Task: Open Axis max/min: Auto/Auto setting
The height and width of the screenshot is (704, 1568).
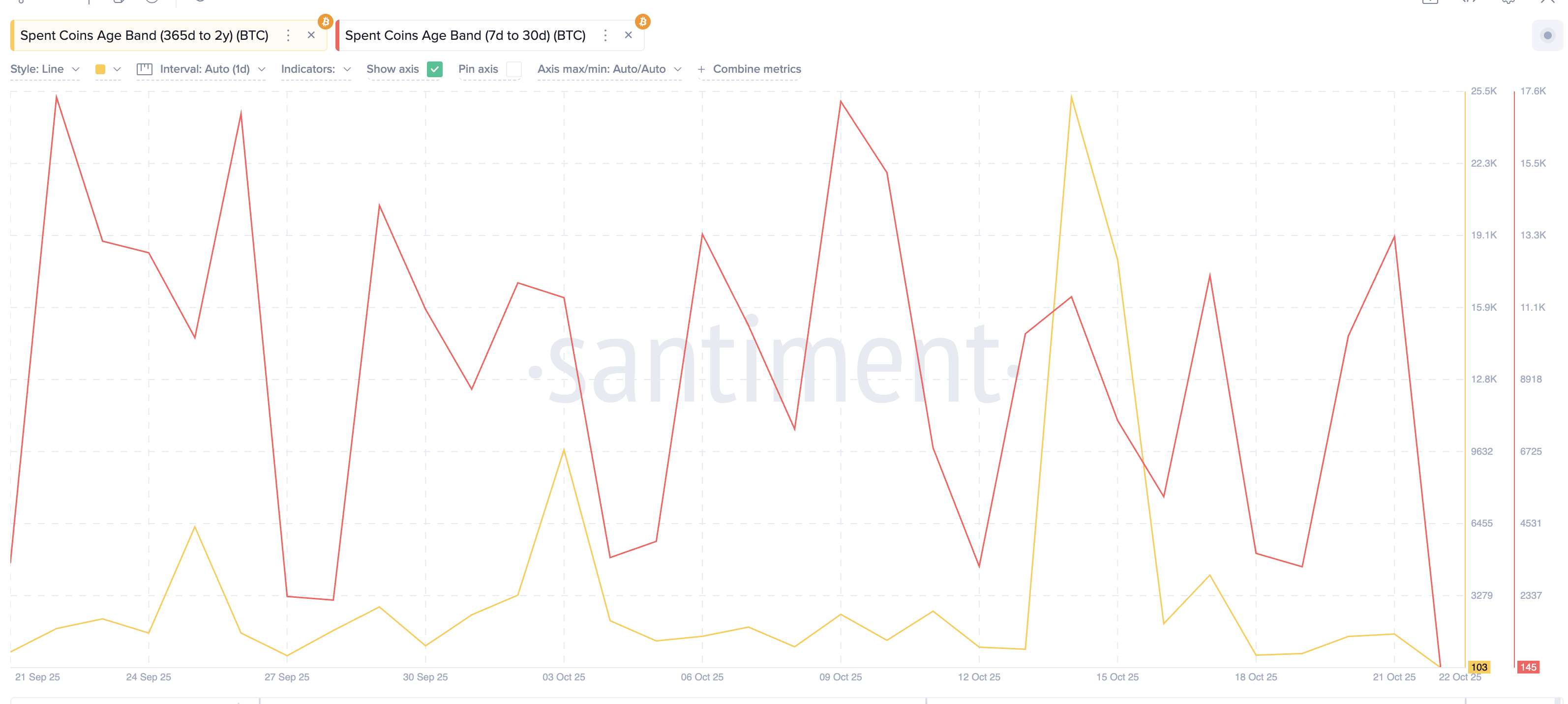Action: (609, 69)
